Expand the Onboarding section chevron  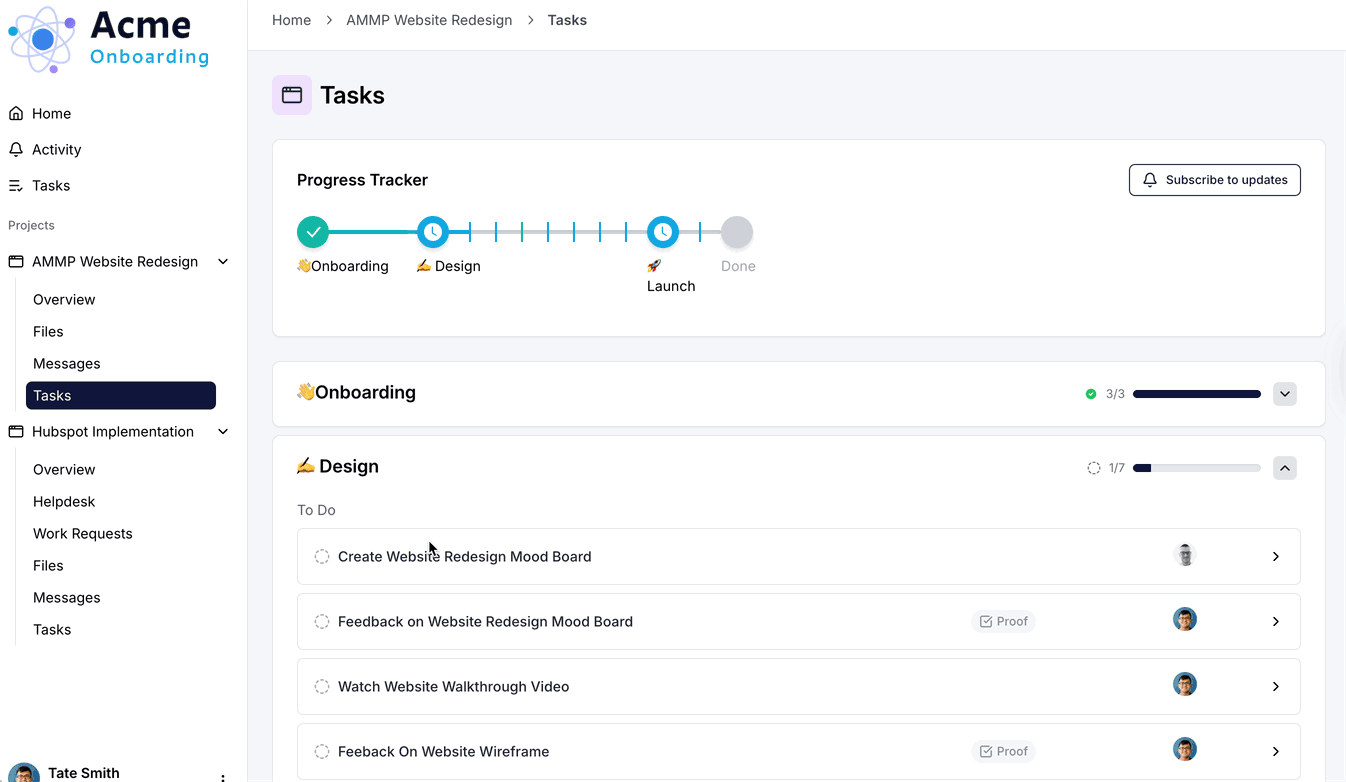[1285, 394]
